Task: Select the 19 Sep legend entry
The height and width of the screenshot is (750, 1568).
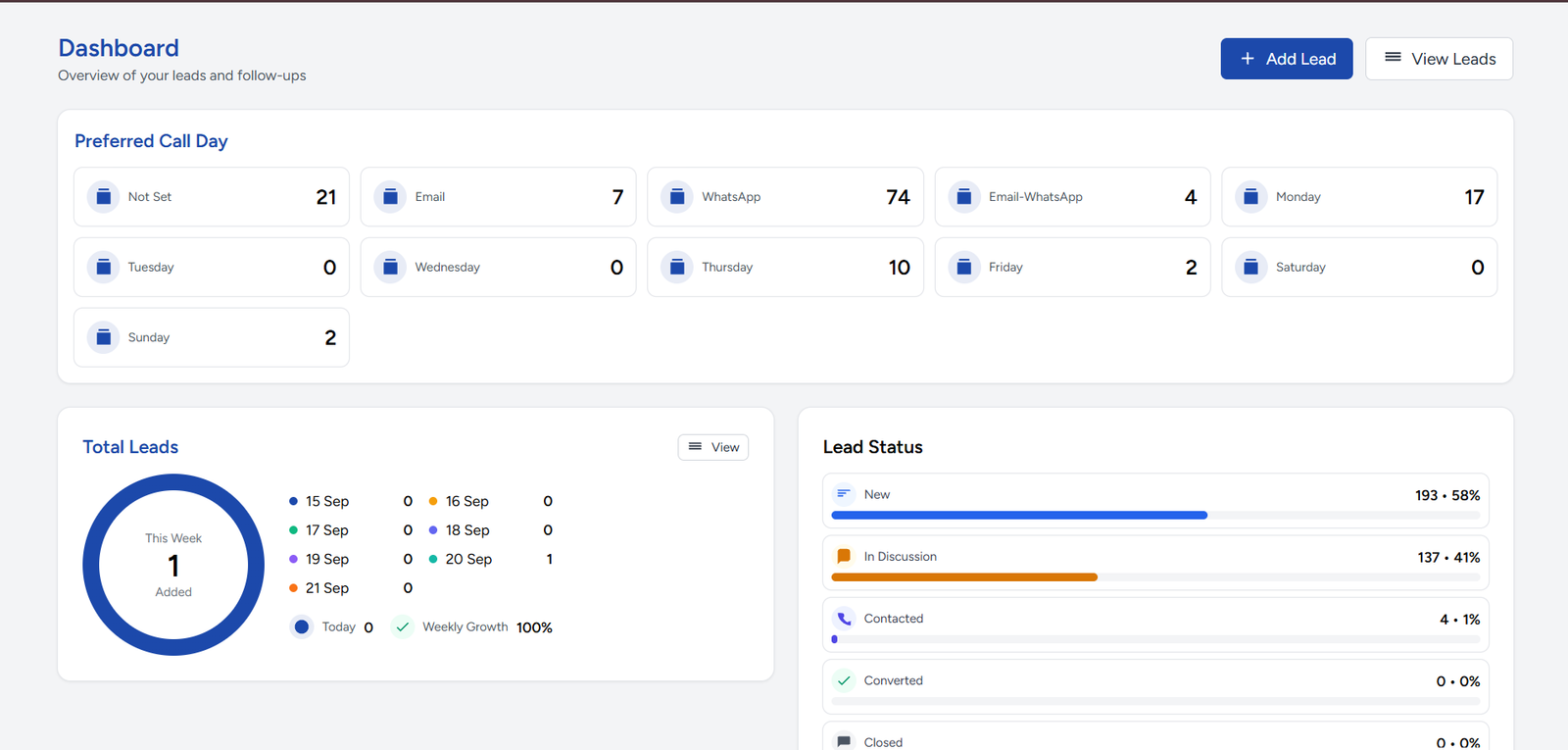Action: [351, 559]
